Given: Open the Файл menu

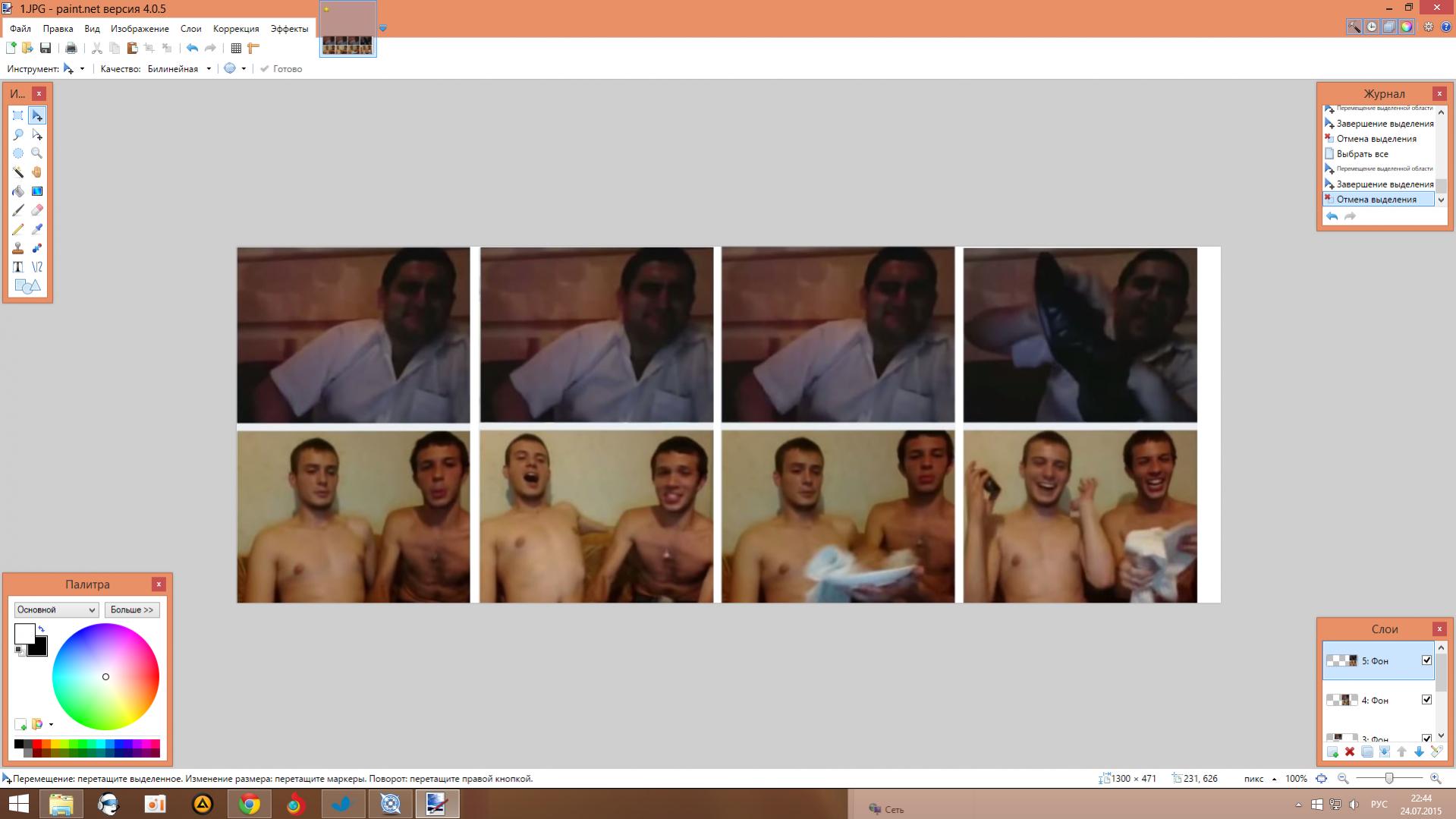Looking at the screenshot, I should 20,29.
